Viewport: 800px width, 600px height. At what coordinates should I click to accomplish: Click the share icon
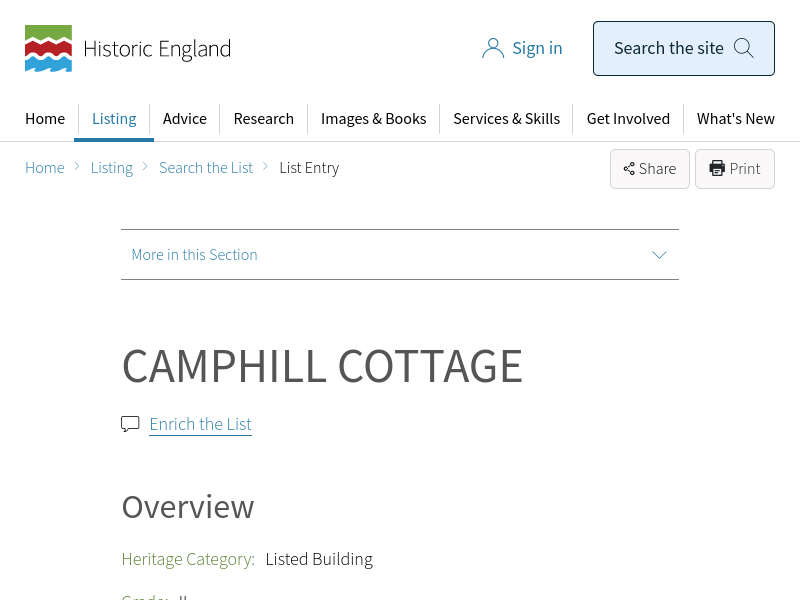(629, 169)
